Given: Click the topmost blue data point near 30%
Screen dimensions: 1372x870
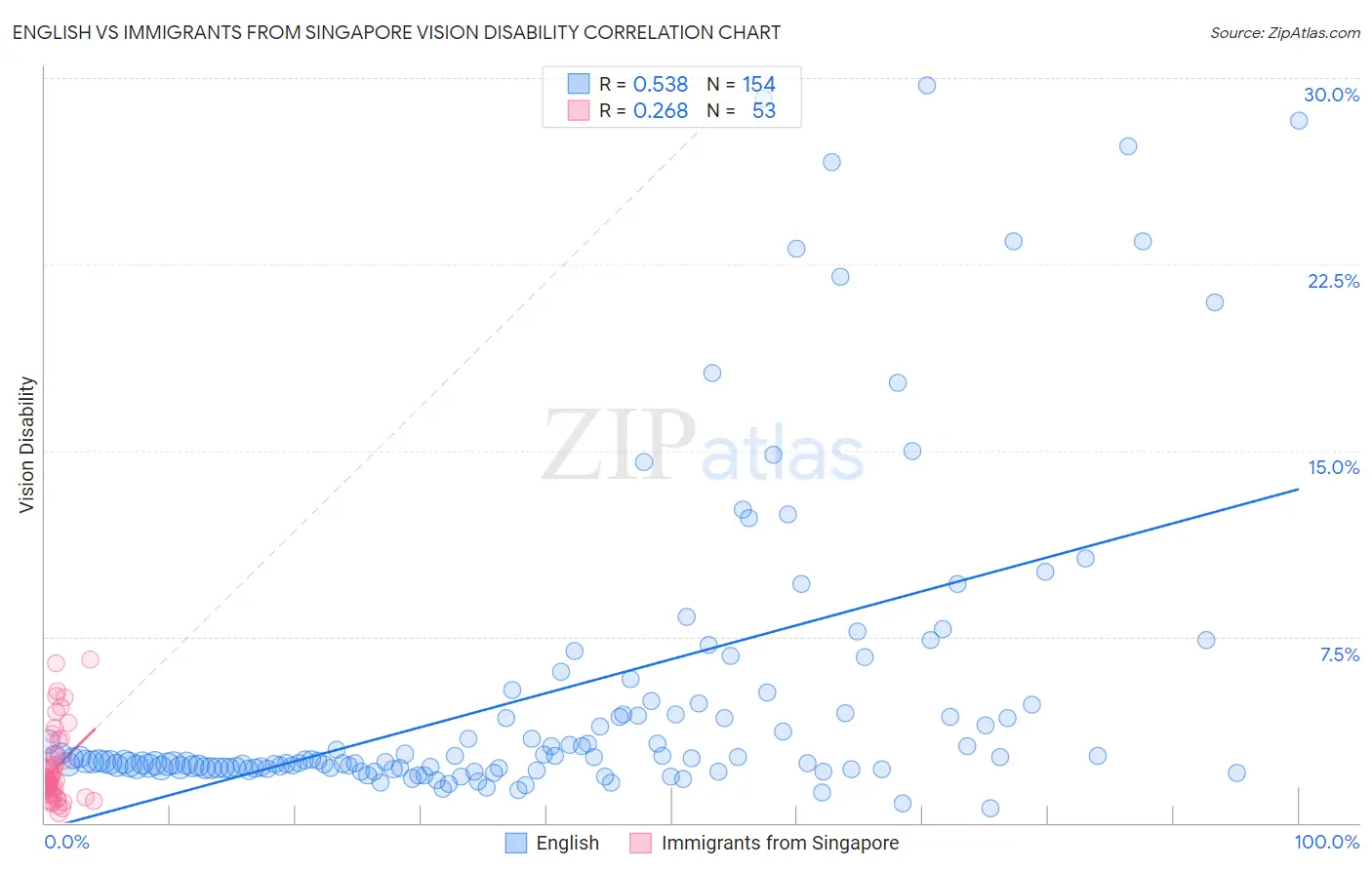Looking at the screenshot, I should point(927,85).
